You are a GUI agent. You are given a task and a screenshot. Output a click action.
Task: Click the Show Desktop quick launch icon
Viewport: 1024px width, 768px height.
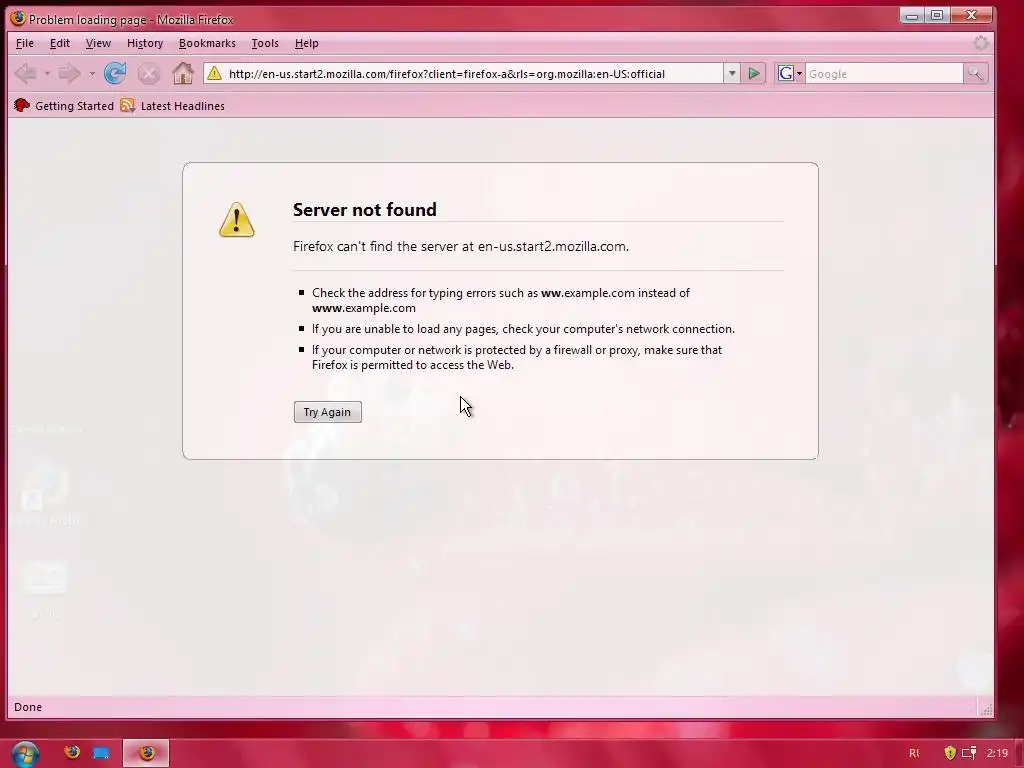101,753
